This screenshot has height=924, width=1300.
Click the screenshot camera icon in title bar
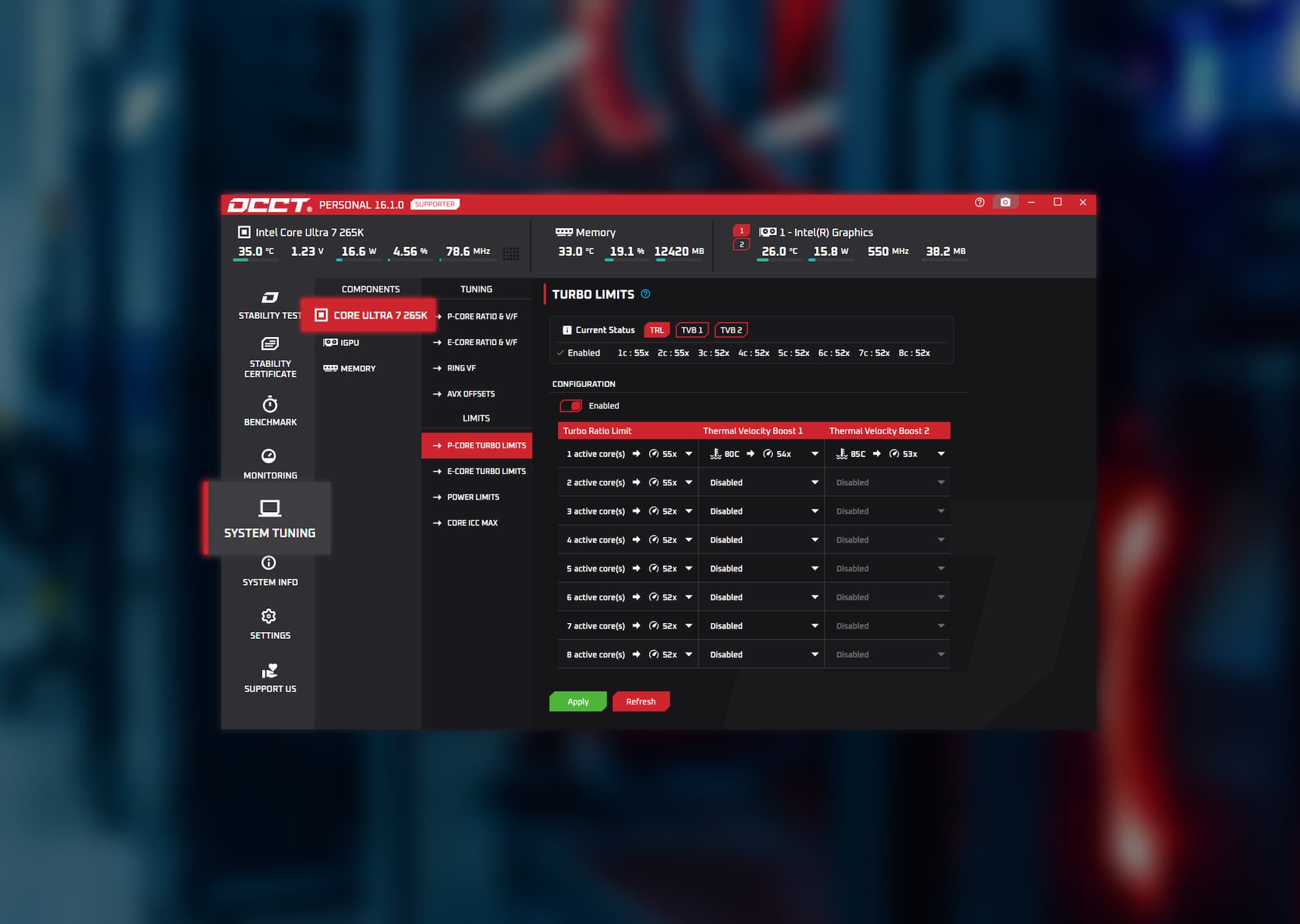point(1005,202)
